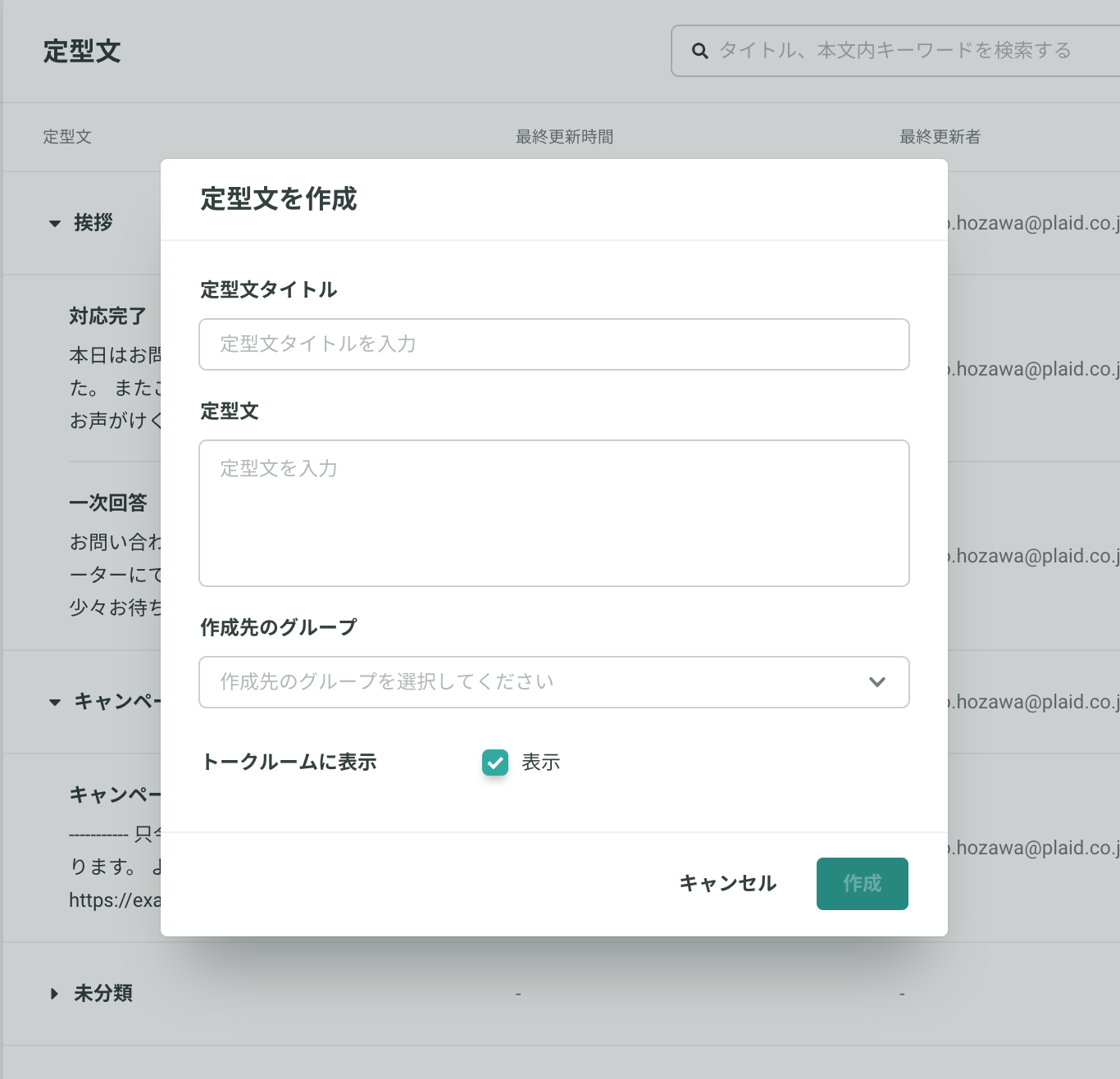Click the 定型文 column header
The height and width of the screenshot is (1079, 1120).
pyautogui.click(x=67, y=137)
